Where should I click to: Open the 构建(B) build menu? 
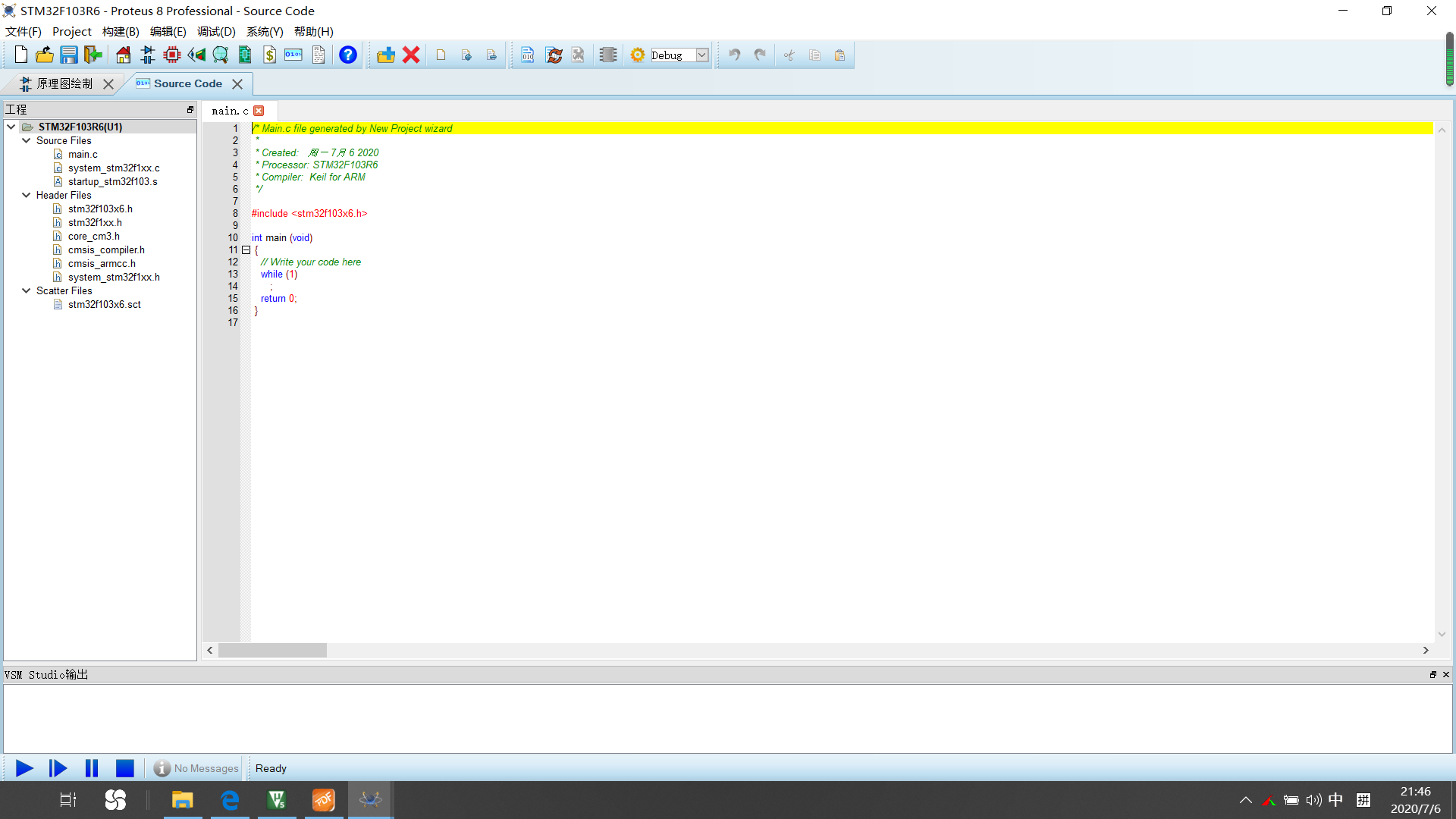pos(121,31)
